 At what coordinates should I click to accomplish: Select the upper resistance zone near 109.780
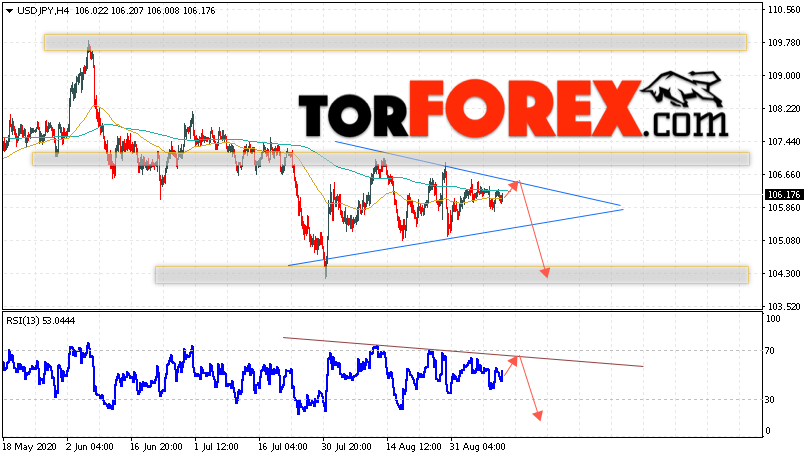point(395,42)
